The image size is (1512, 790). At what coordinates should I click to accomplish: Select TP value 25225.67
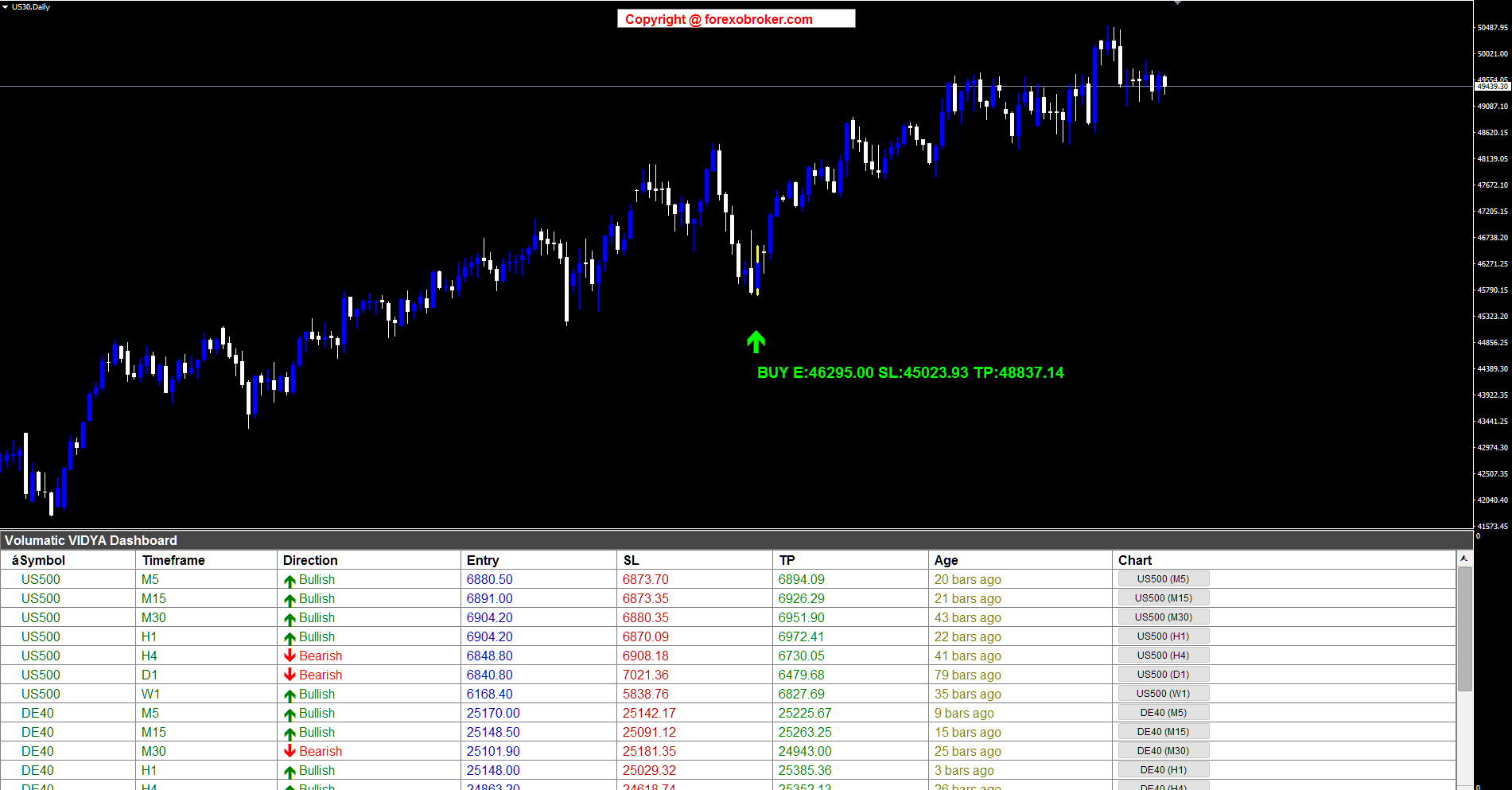(805, 713)
